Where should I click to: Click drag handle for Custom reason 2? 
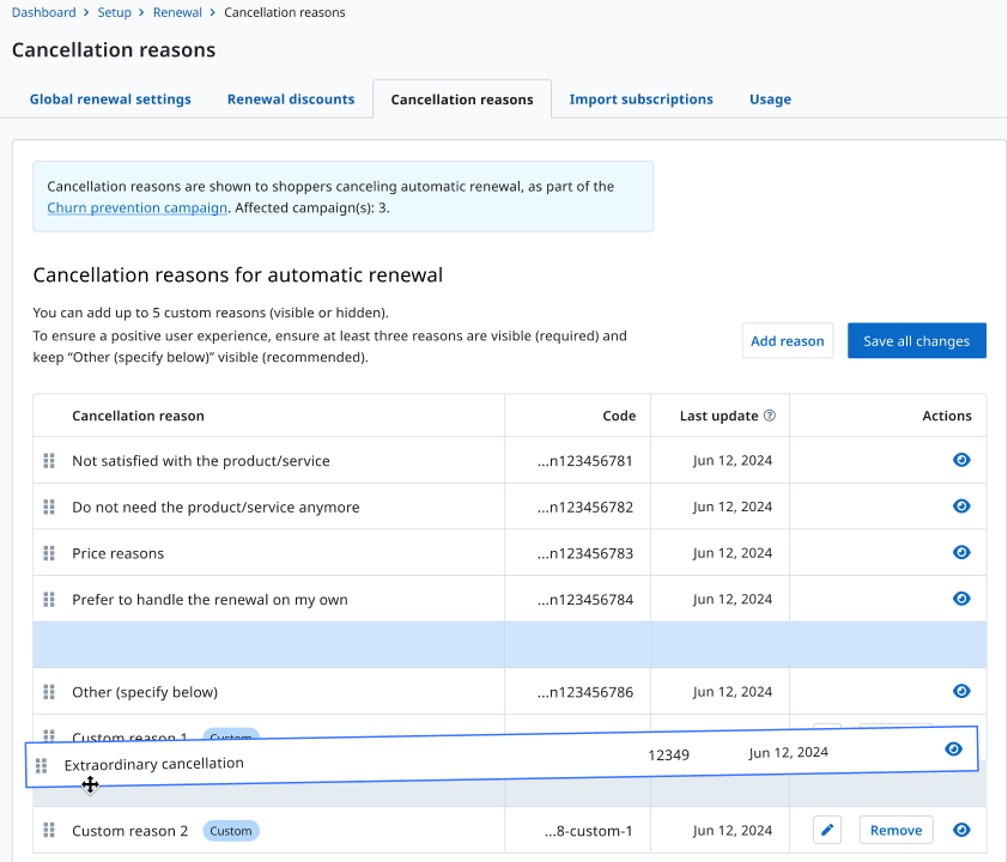pyautogui.click(x=49, y=830)
